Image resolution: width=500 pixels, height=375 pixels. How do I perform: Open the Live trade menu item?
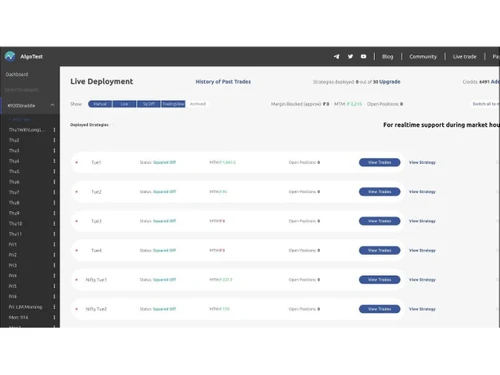click(x=465, y=57)
